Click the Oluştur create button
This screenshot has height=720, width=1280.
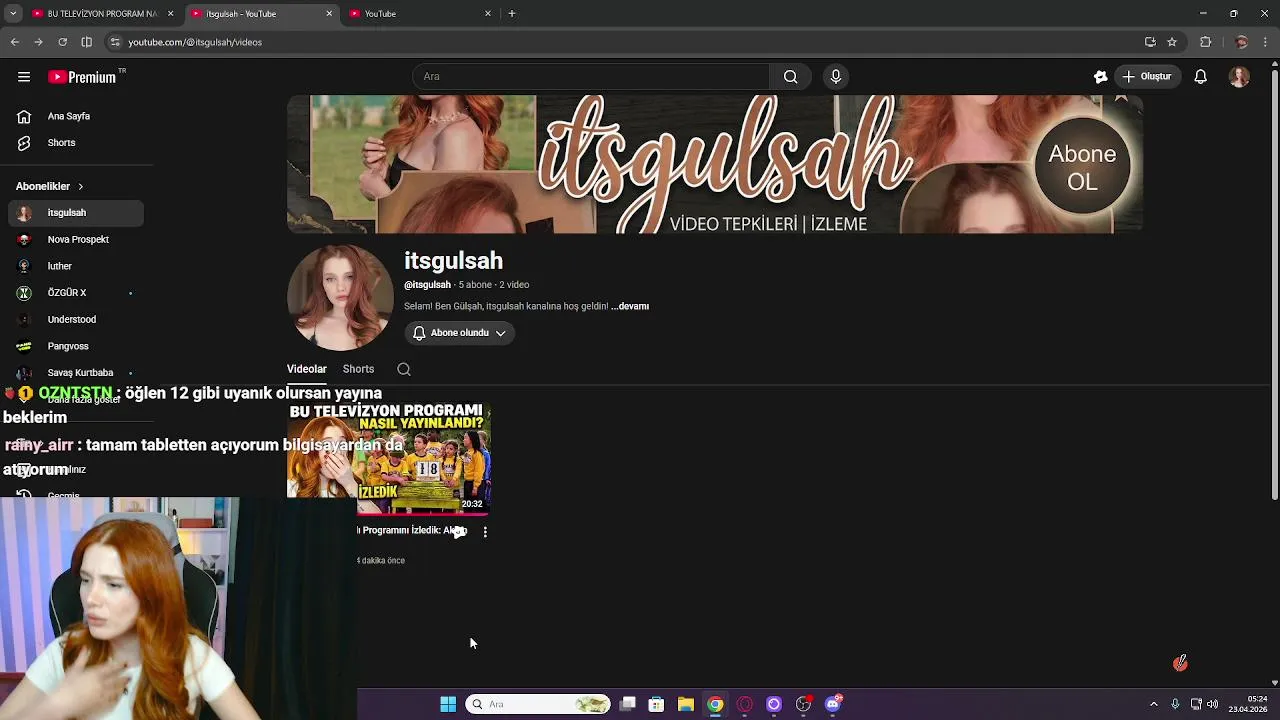coord(1146,77)
